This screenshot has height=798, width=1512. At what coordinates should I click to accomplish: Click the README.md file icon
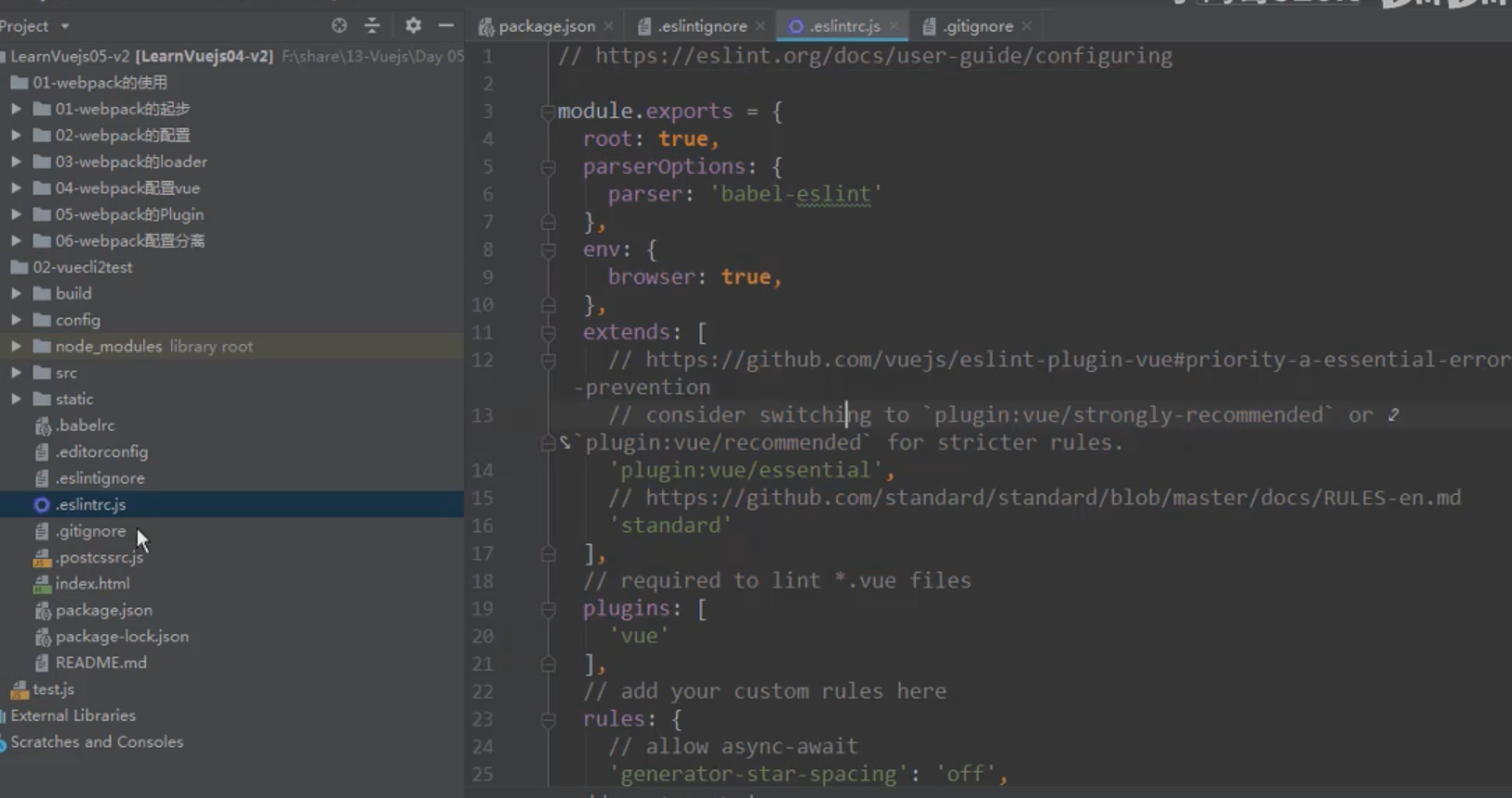coord(41,663)
